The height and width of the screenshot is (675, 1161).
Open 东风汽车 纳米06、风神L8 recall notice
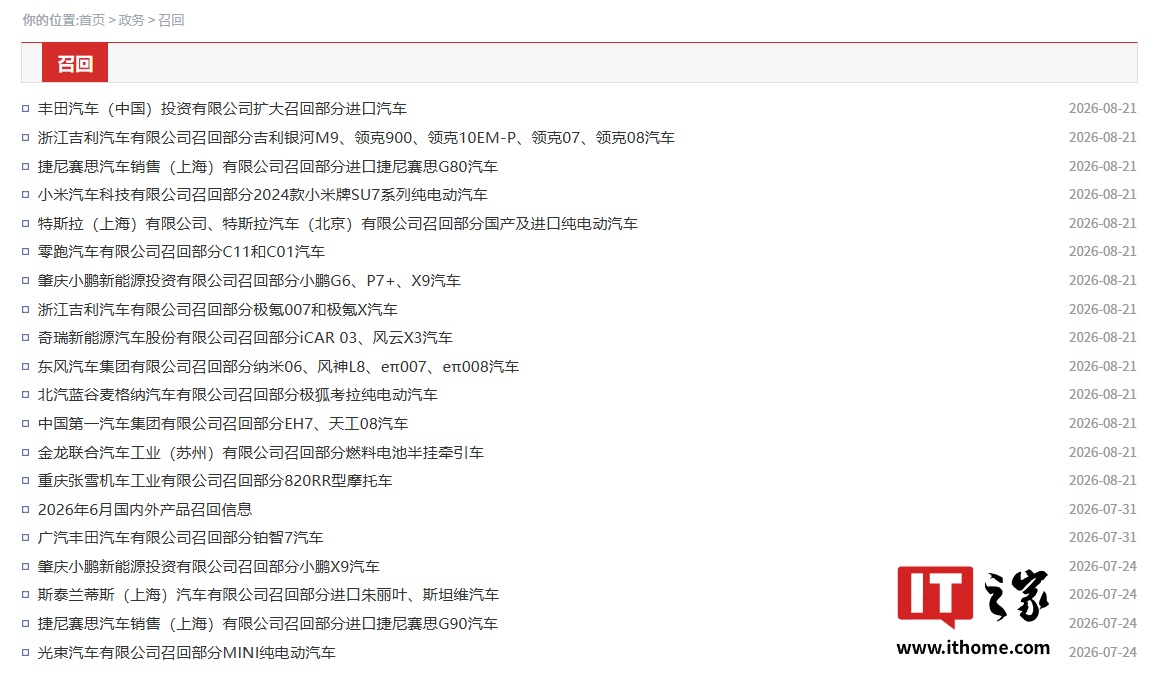pos(278,366)
